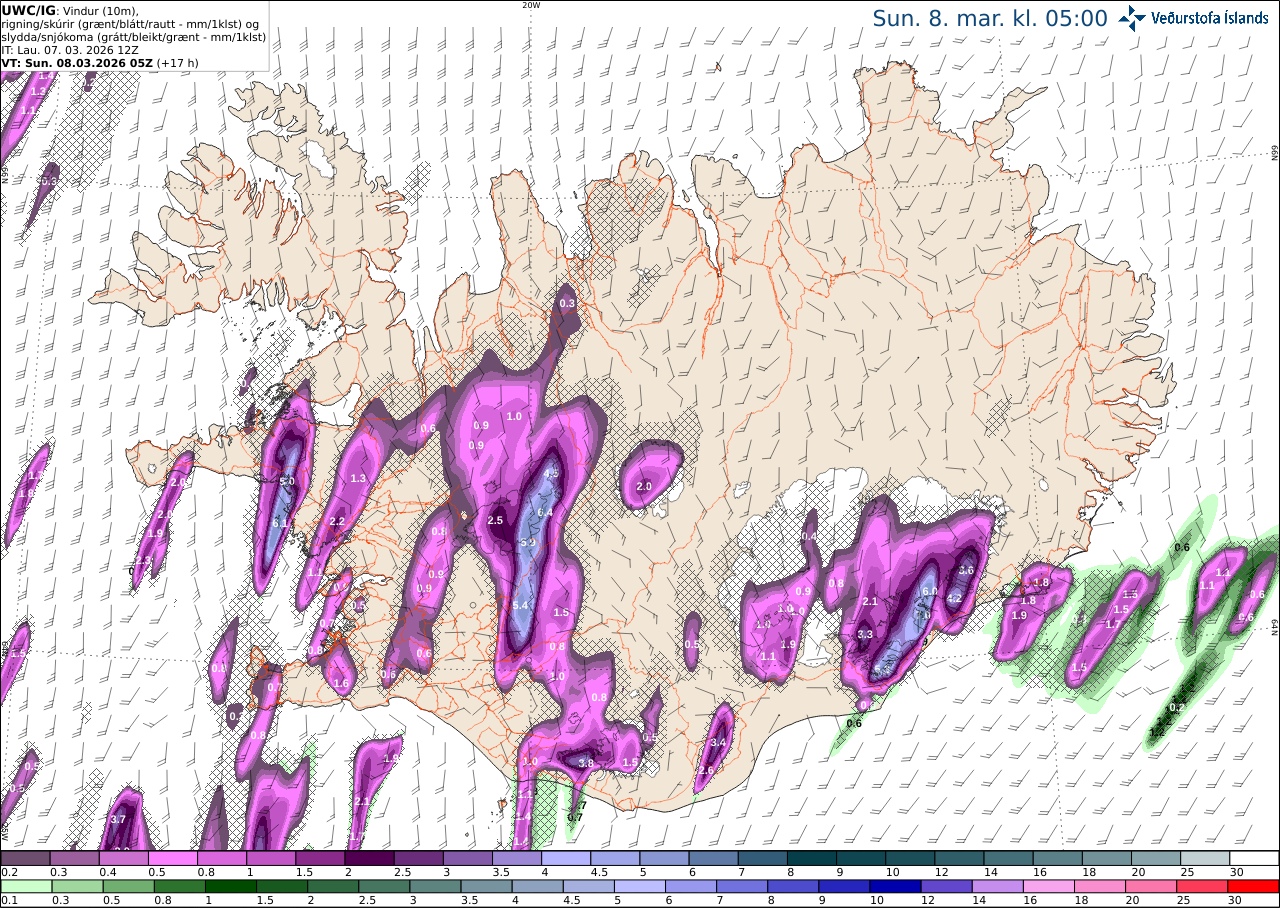Screen dimensions: 1280x908
Task: Click the '5.0' value in western band
Action: click(287, 482)
